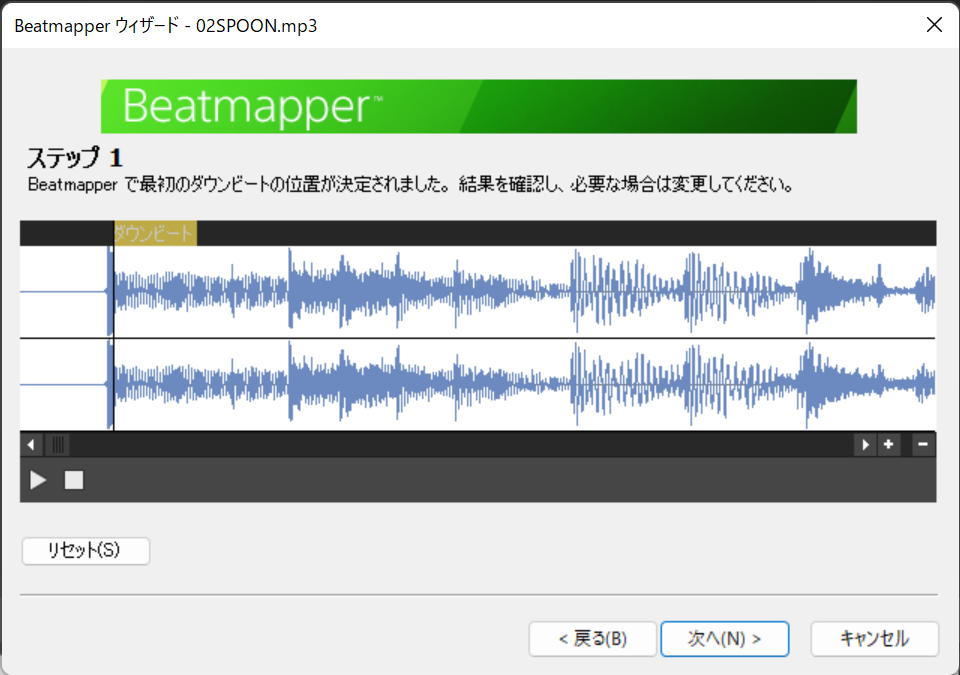Click the right scroll arrow beside the plus icon
Viewport: 960px width, 675px height.
pyautogui.click(x=865, y=445)
